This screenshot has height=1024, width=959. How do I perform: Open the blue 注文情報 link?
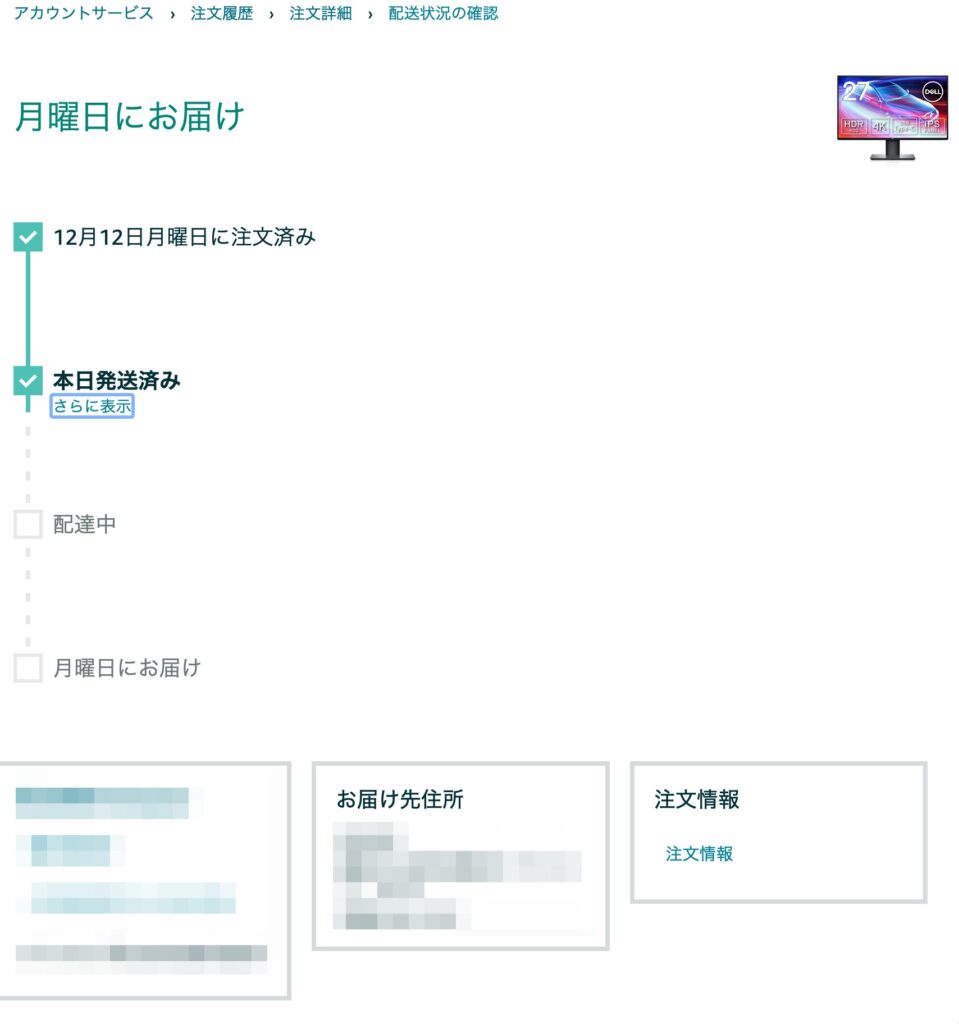(x=699, y=854)
